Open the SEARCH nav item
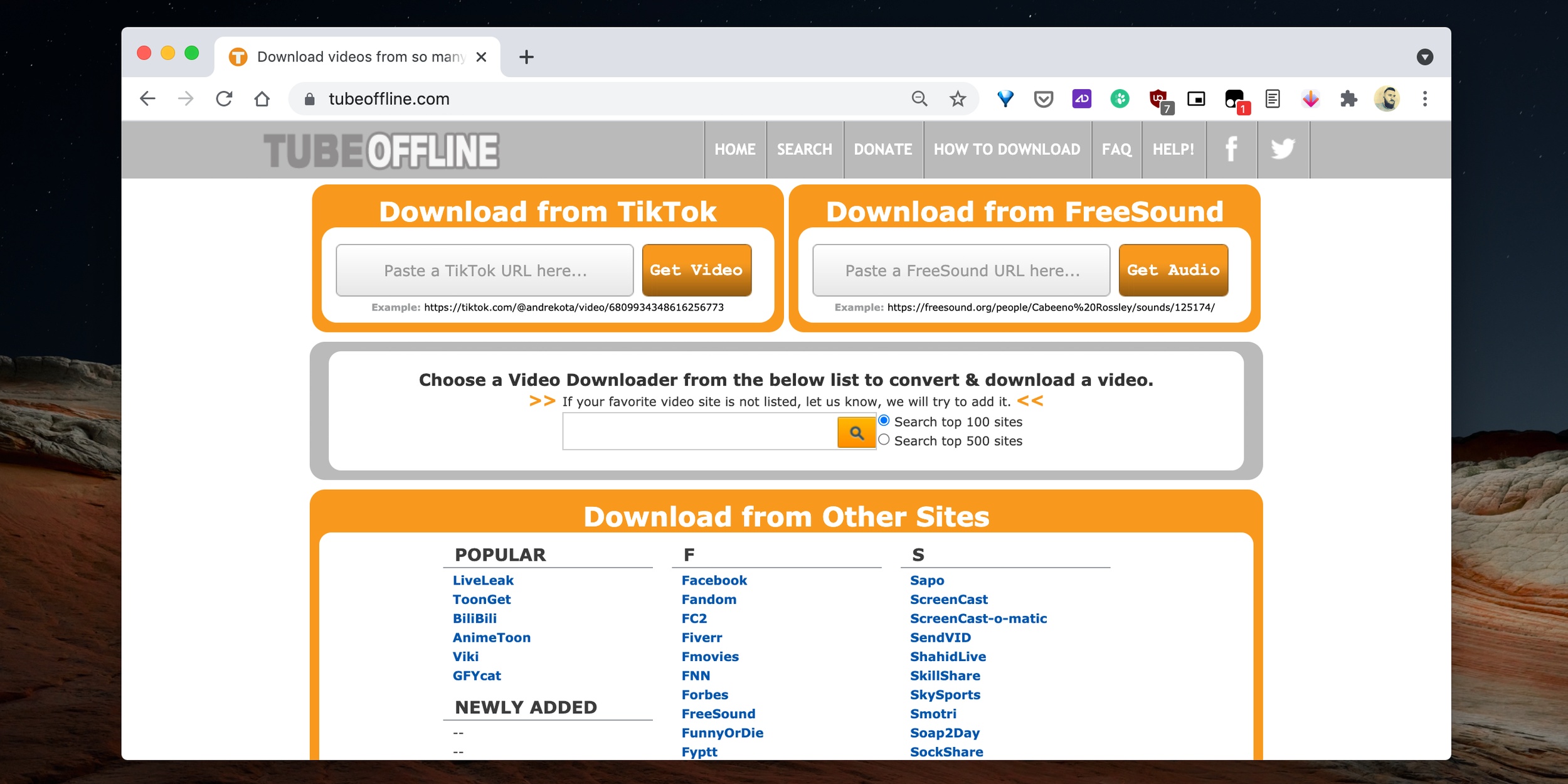This screenshot has width=1568, height=784. (x=805, y=149)
